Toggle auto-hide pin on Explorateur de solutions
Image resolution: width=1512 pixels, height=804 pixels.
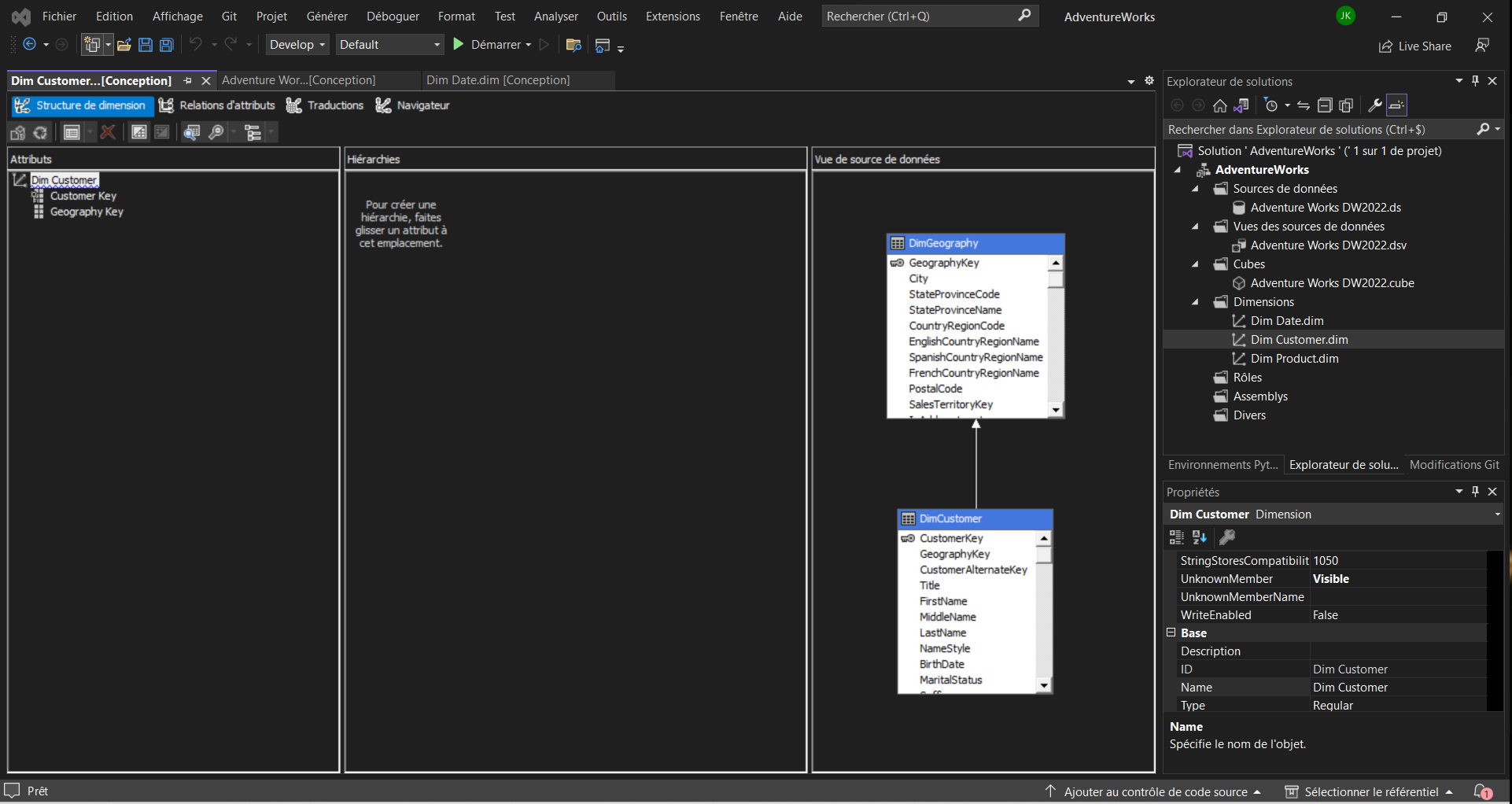pos(1476,81)
